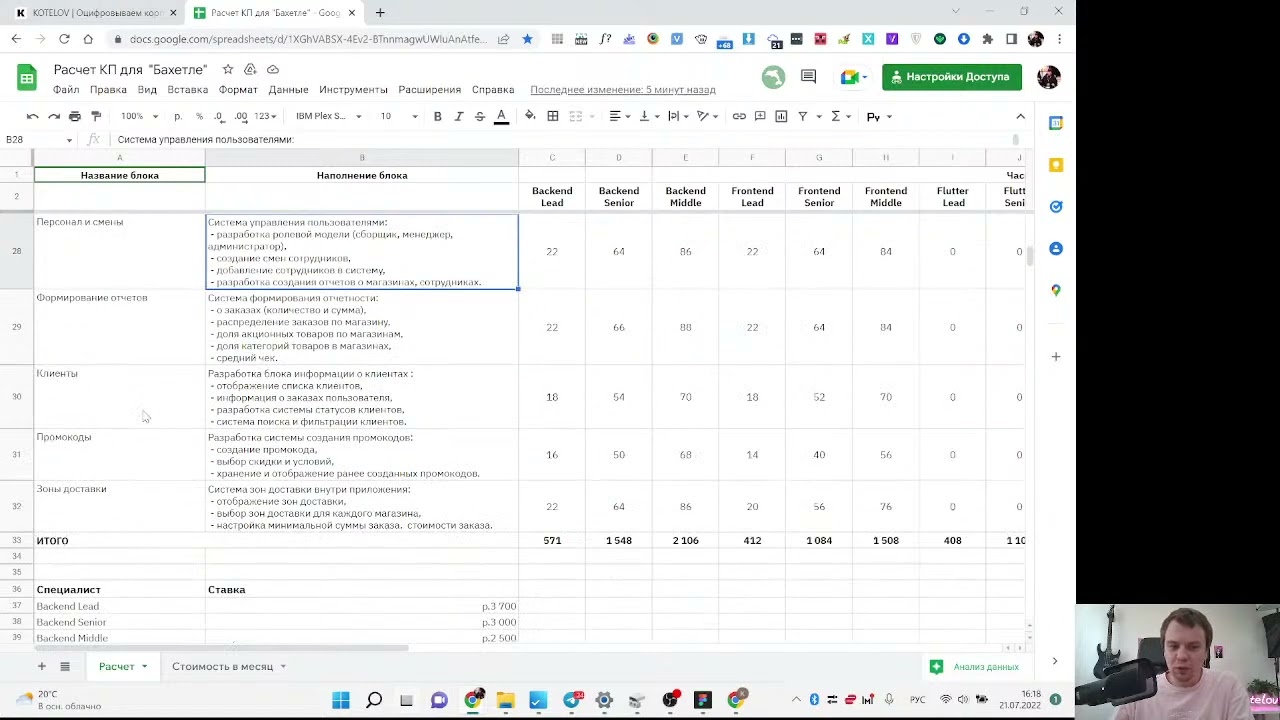Image resolution: width=1280 pixels, height=720 pixels.
Task: Decrease decimal places
Action: pos(219,116)
